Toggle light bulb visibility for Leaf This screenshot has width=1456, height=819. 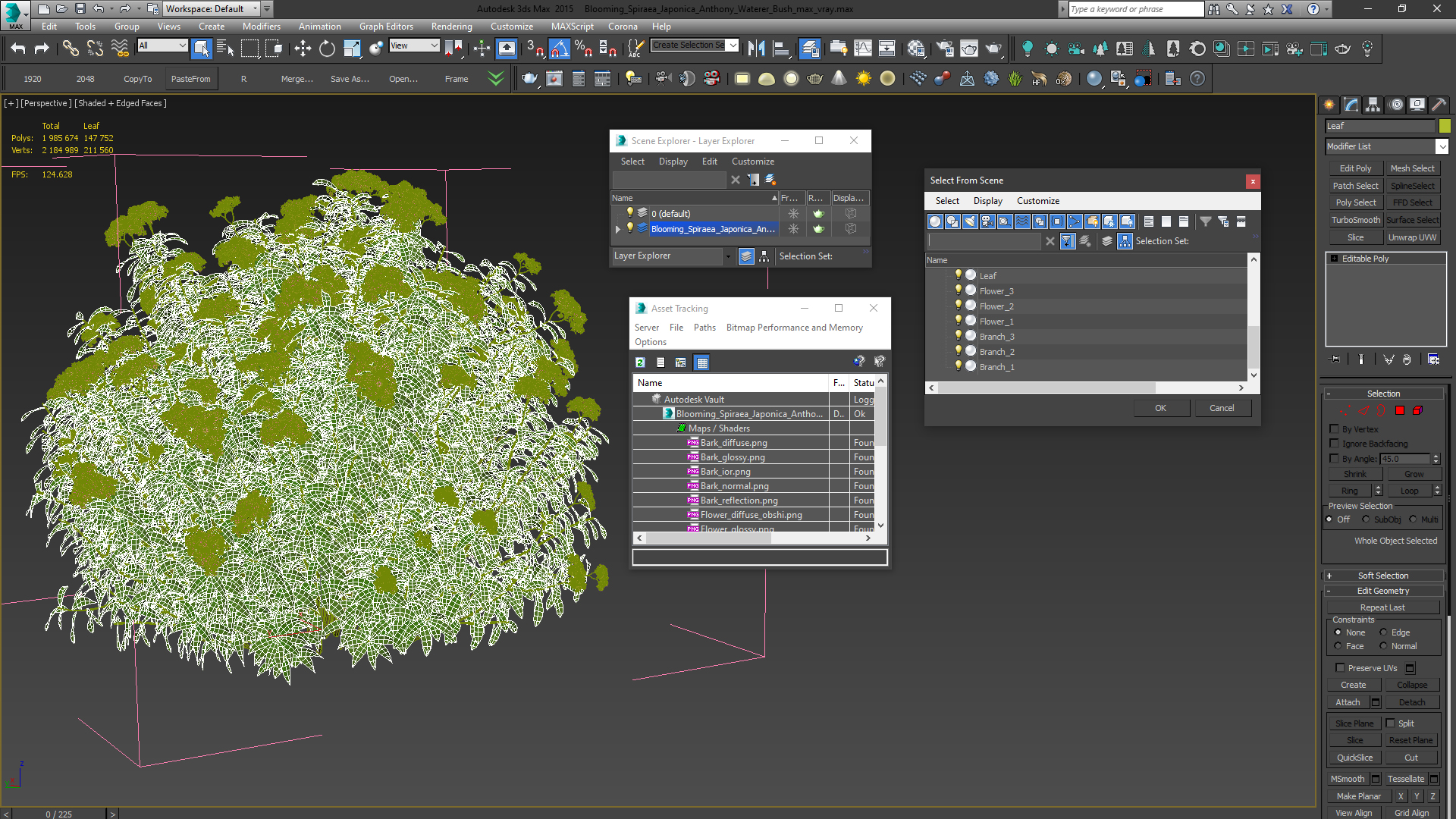coord(959,275)
